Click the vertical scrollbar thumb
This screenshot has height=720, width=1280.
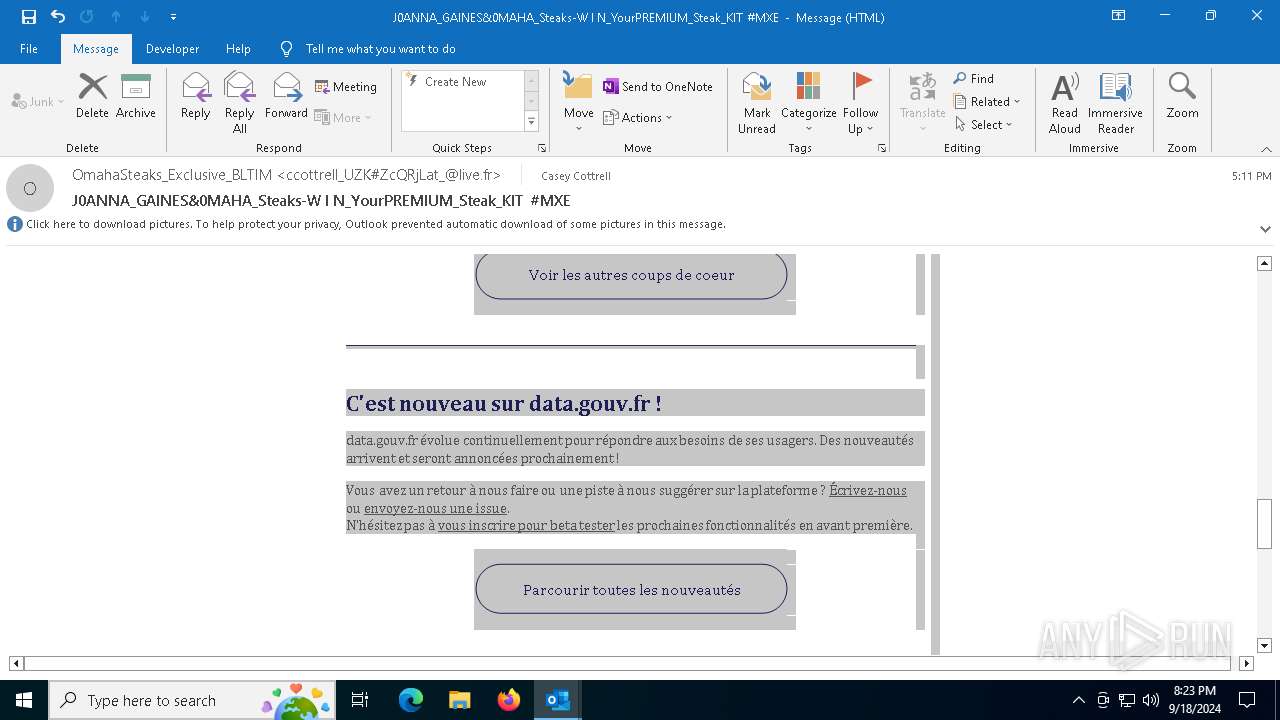coord(1264,523)
